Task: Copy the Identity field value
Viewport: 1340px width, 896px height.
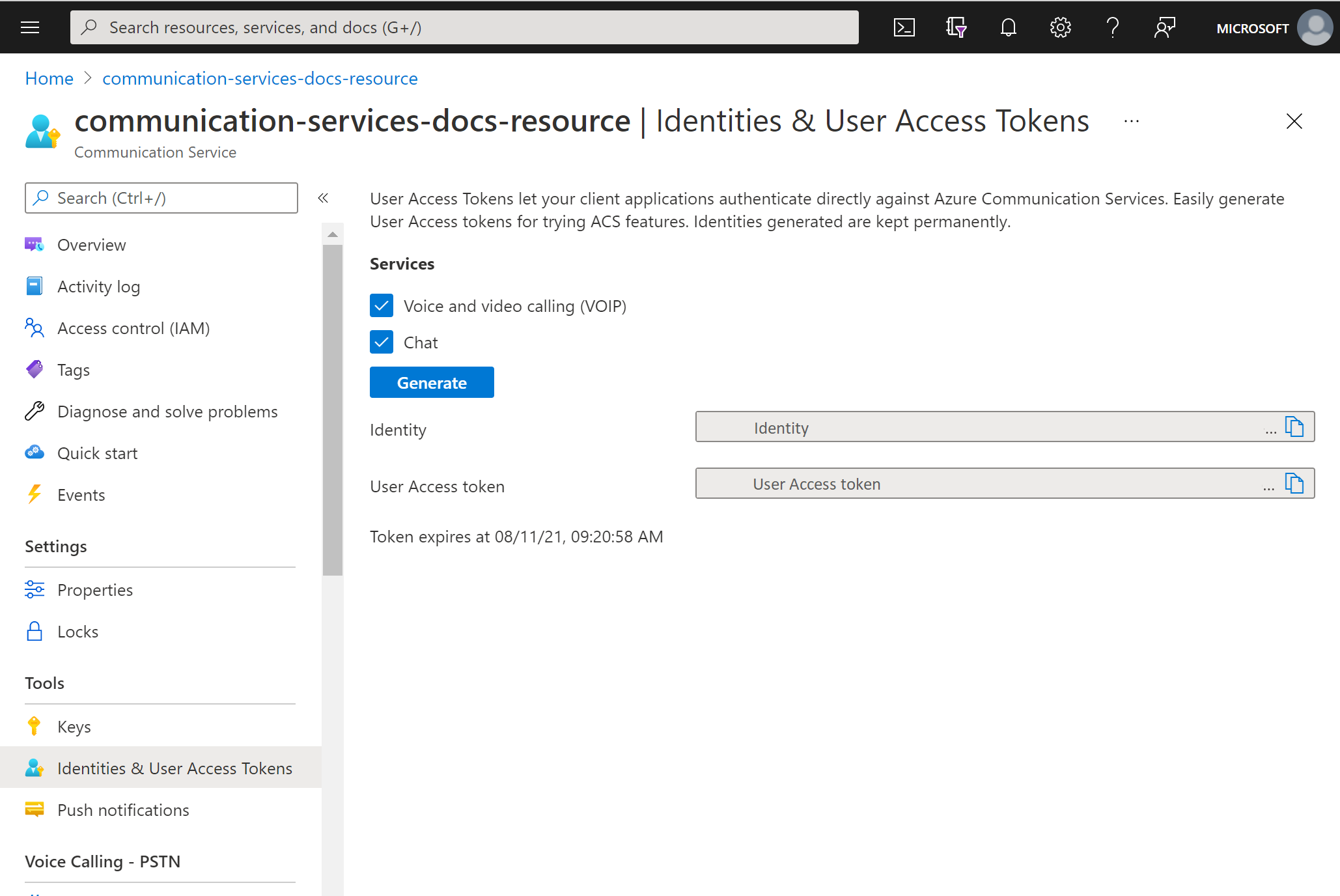Action: point(1296,428)
